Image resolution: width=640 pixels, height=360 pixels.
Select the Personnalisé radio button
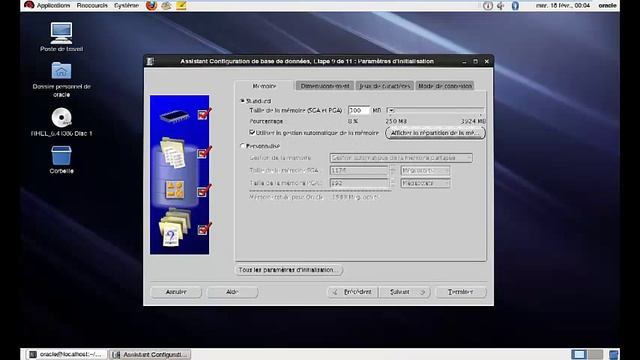[242, 146]
